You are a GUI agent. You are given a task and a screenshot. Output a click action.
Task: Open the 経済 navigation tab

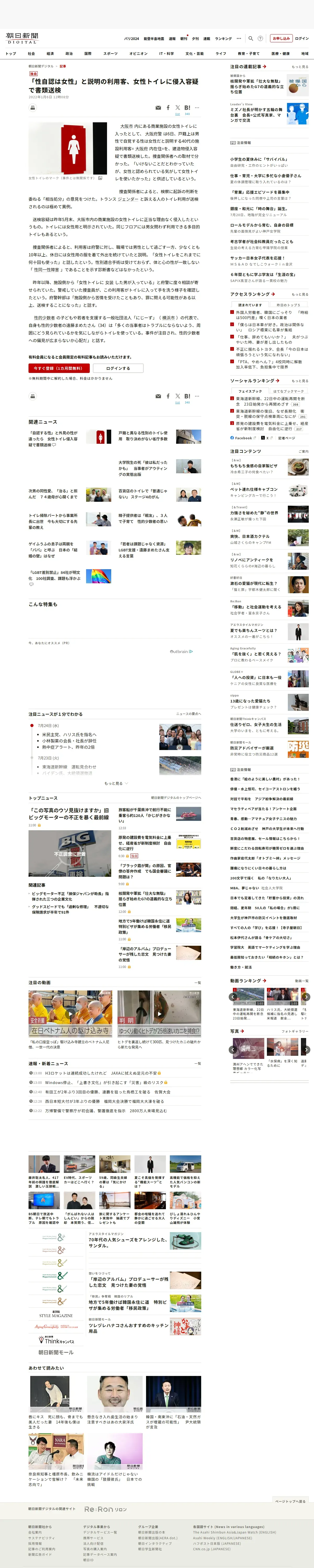click(x=50, y=54)
